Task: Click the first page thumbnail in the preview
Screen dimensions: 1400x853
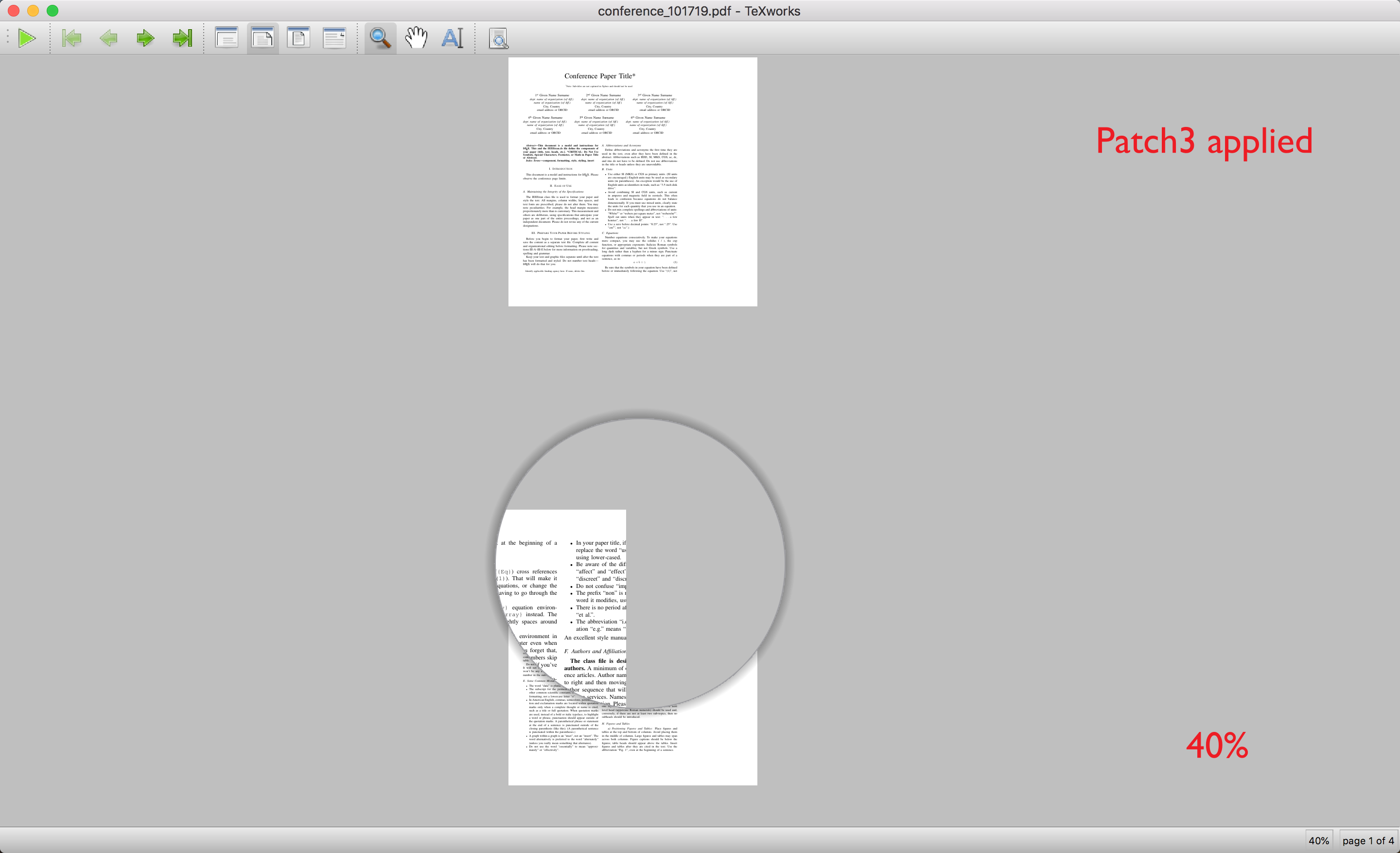Action: click(632, 182)
